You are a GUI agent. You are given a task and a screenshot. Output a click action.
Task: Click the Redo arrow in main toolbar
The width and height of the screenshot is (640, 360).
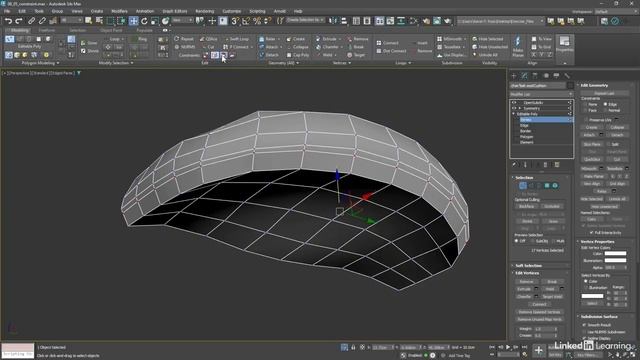click(19, 21)
